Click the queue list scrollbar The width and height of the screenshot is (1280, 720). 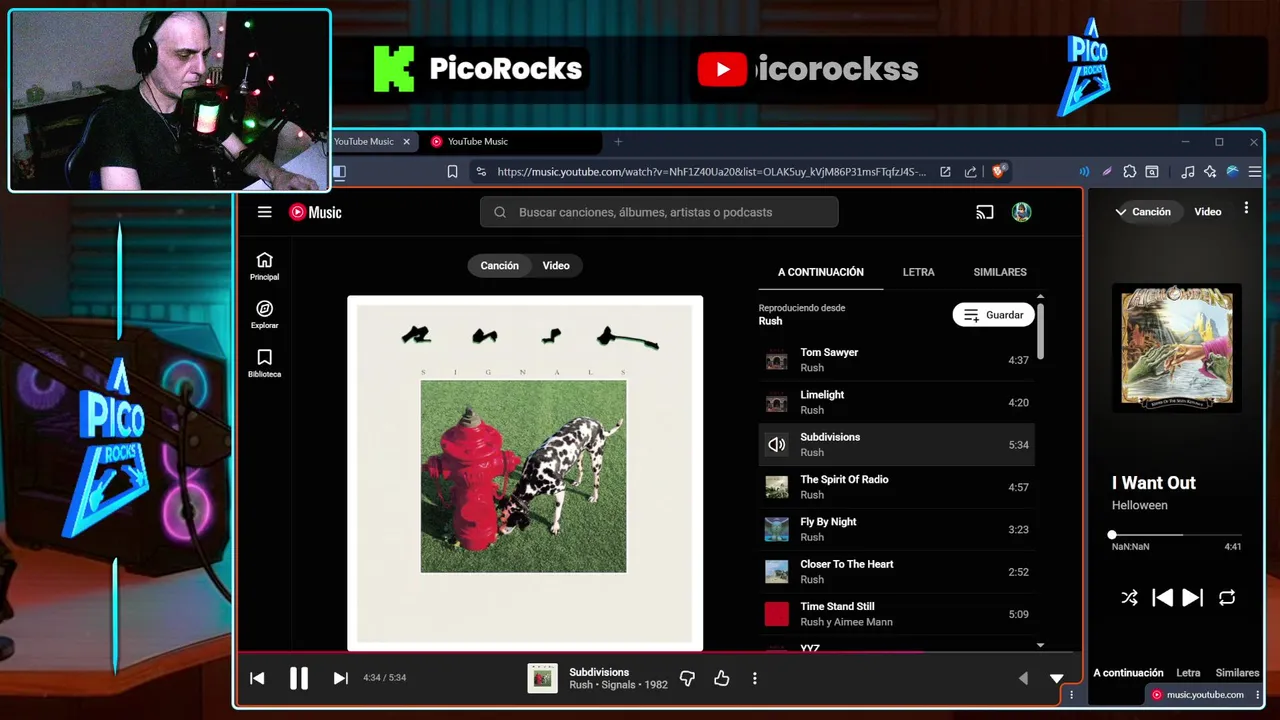pyautogui.click(x=1040, y=330)
